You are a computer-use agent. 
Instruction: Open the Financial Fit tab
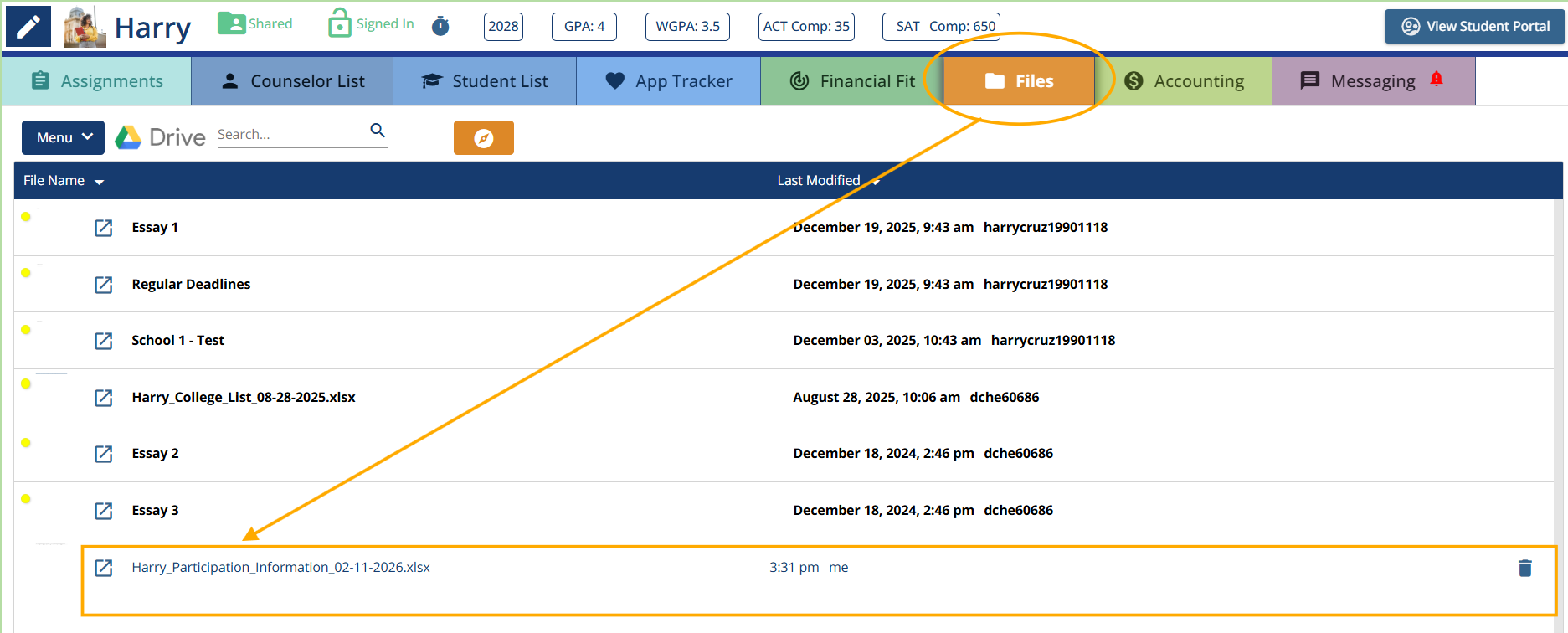click(852, 81)
